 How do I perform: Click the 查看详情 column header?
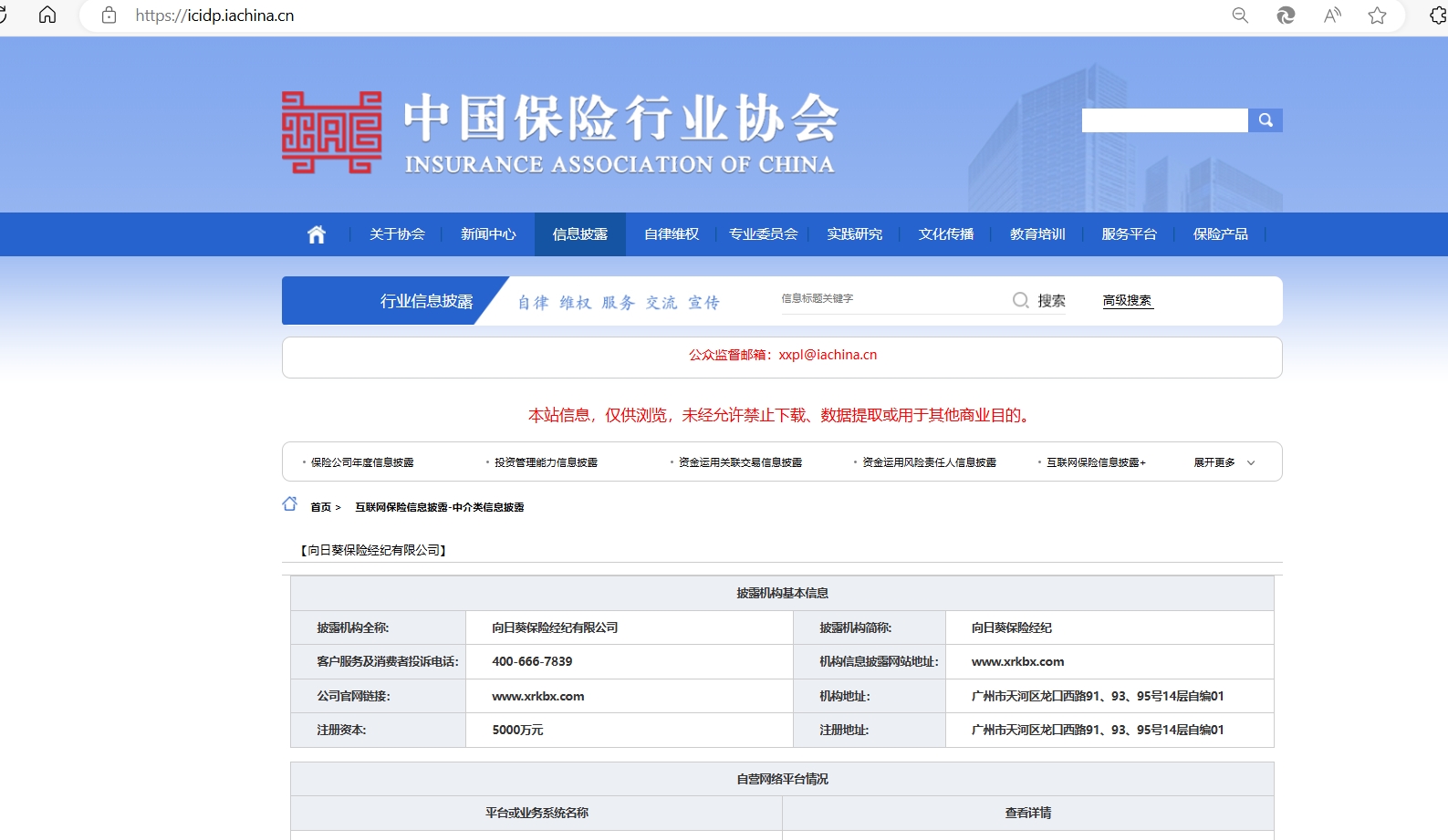pos(1028,813)
